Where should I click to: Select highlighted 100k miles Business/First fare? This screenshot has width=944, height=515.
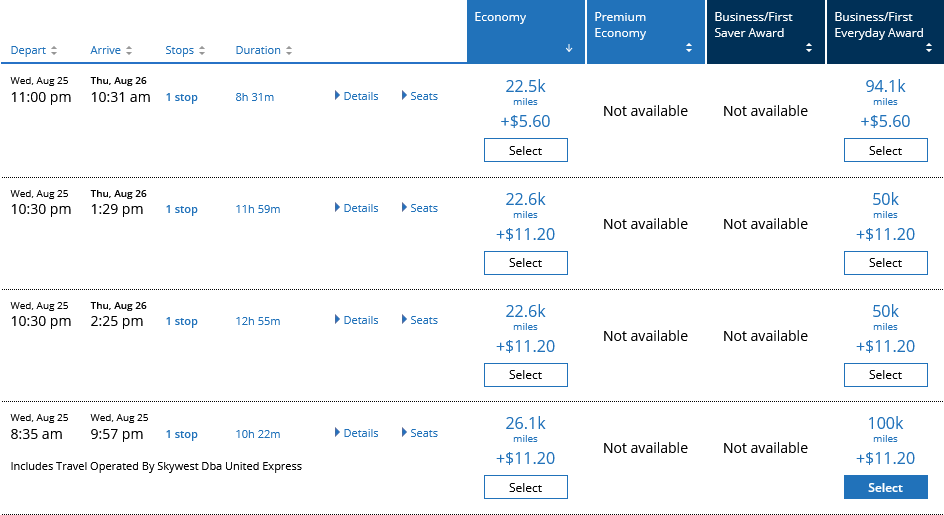(x=886, y=487)
